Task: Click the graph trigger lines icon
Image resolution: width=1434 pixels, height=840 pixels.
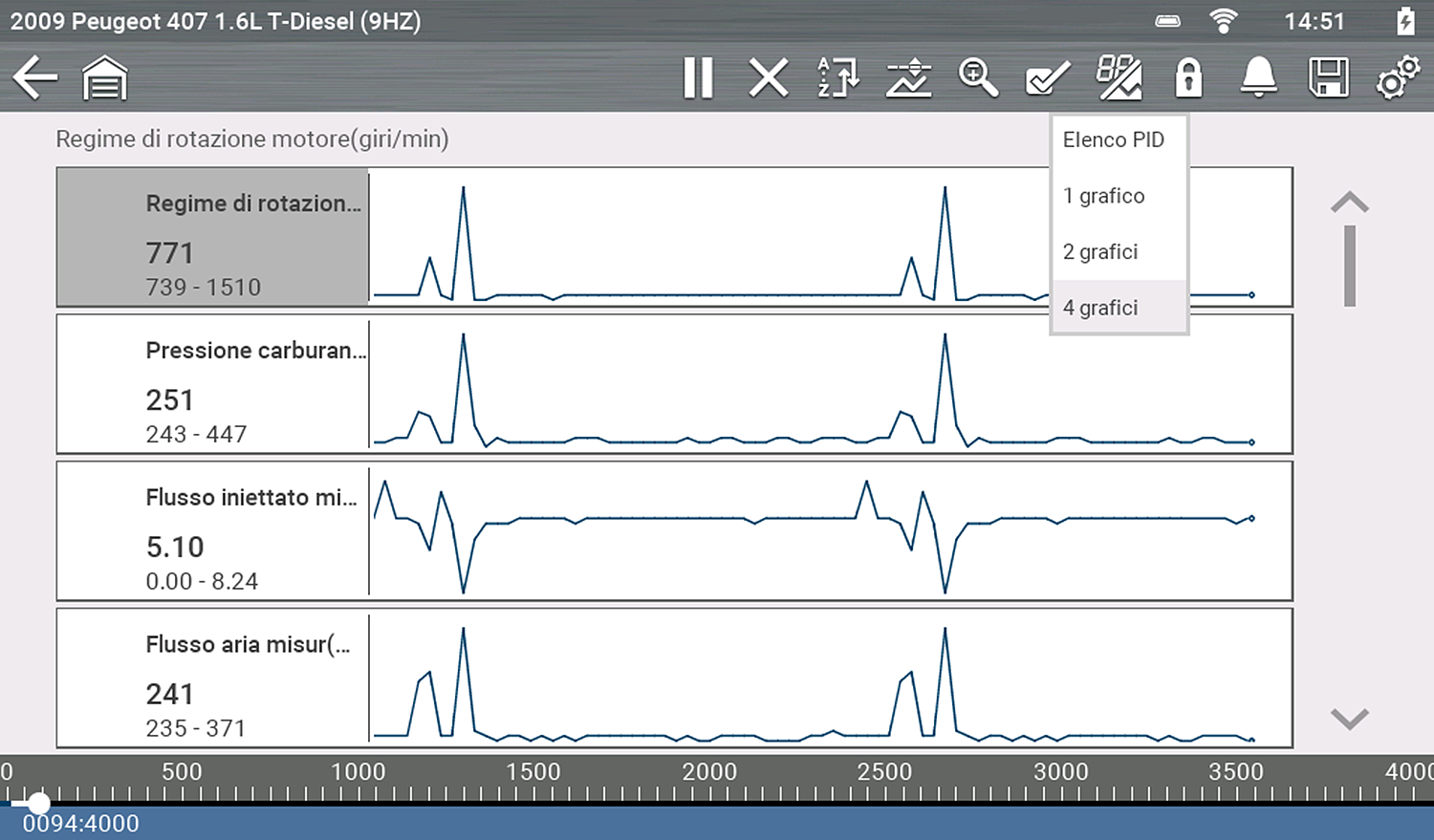Action: 908,77
